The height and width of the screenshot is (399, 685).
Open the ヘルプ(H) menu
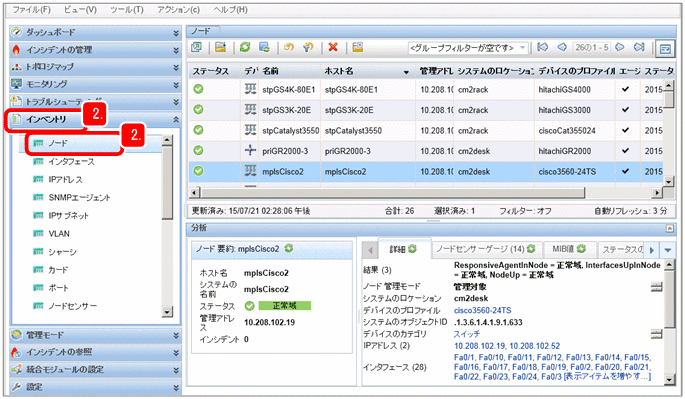230,9
